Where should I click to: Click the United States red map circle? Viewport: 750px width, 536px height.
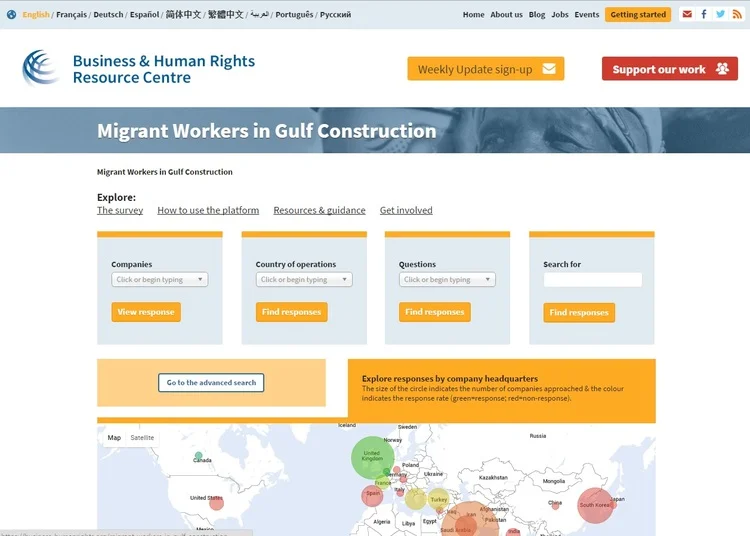[217, 503]
